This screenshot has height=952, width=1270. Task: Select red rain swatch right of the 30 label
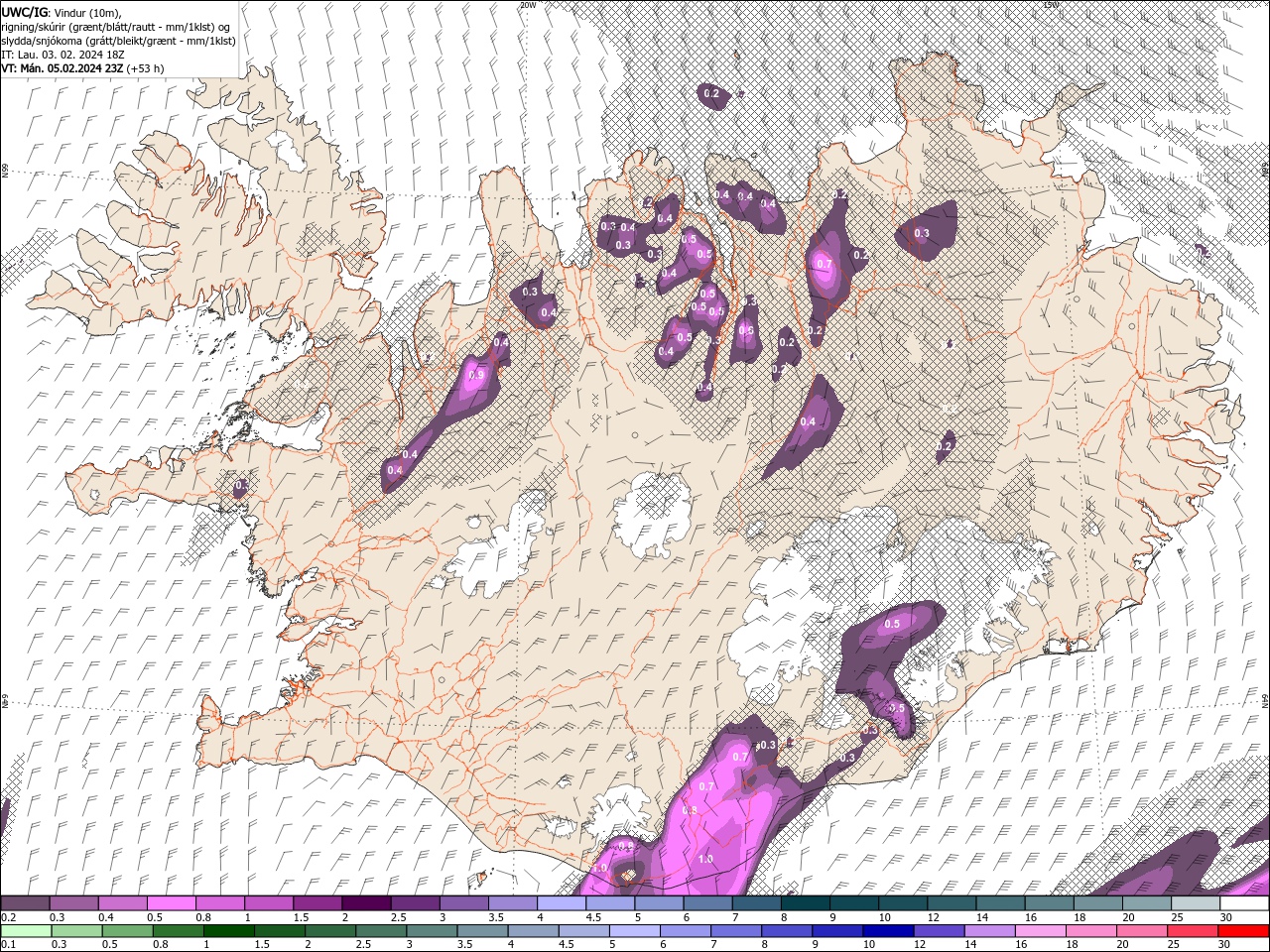[1243, 930]
